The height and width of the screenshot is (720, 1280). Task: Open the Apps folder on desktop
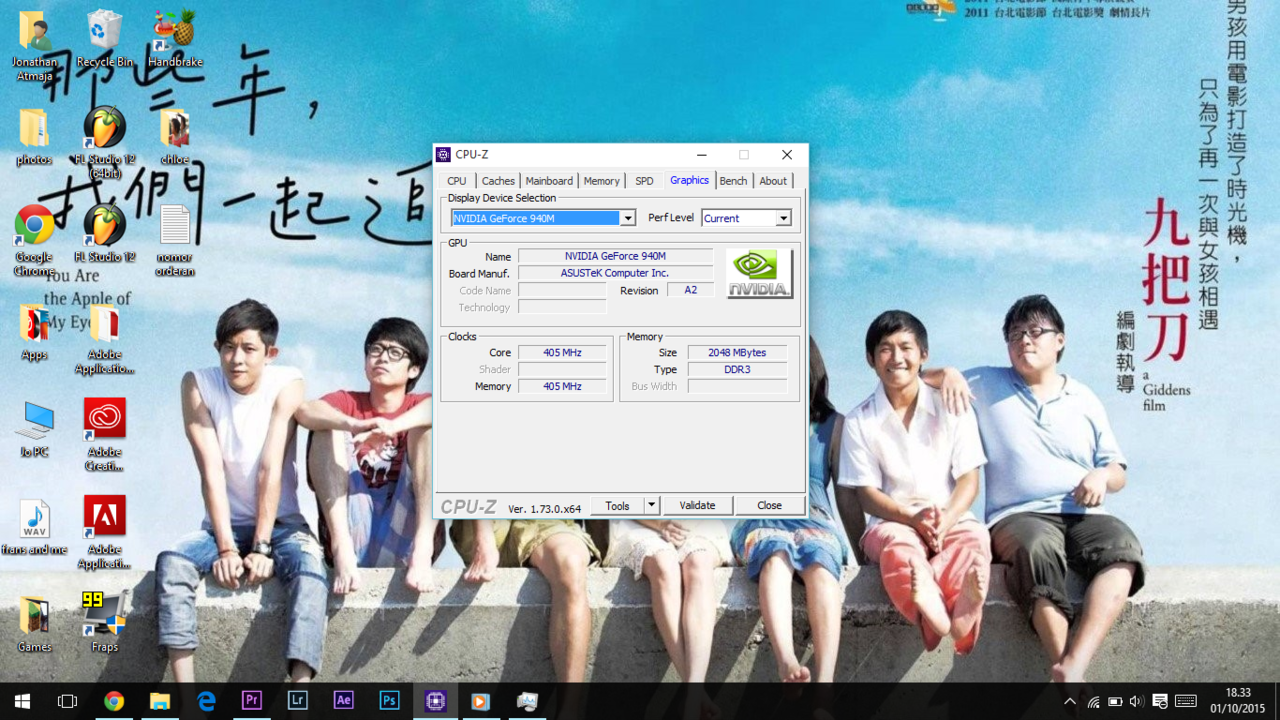click(34, 333)
